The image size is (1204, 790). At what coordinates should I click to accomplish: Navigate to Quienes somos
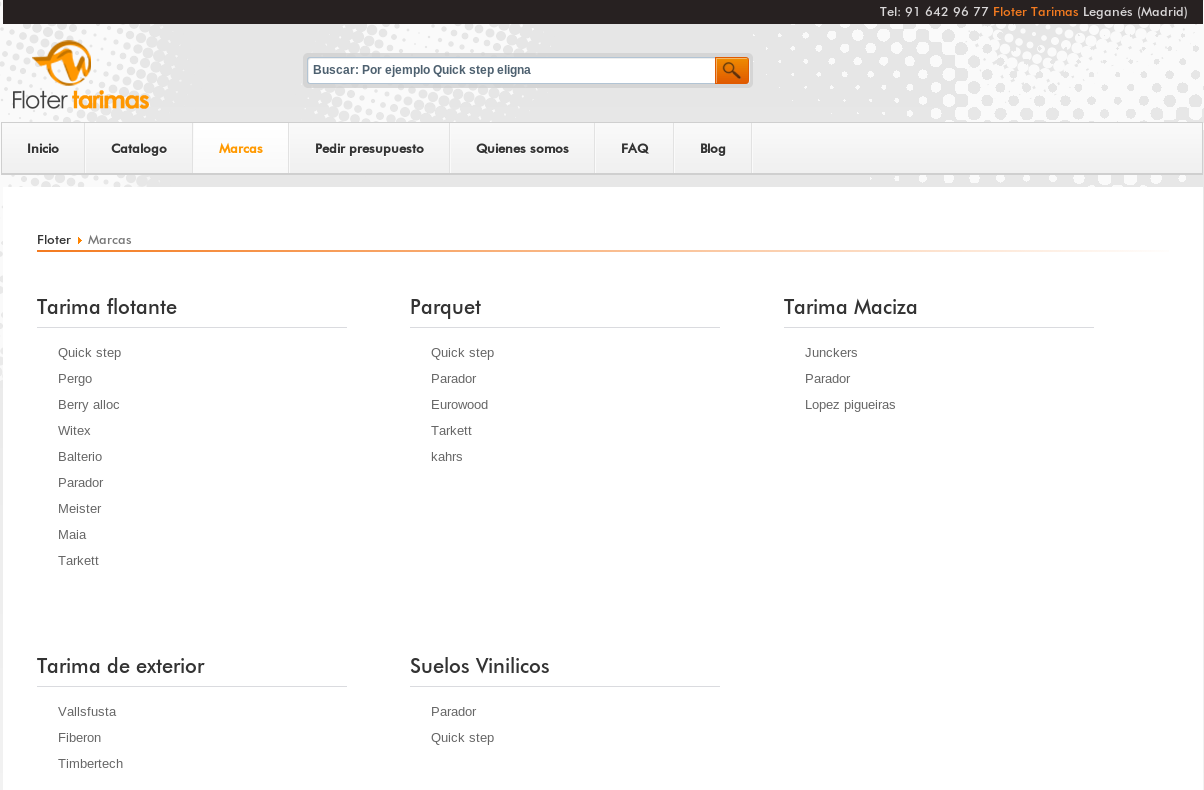(x=522, y=148)
